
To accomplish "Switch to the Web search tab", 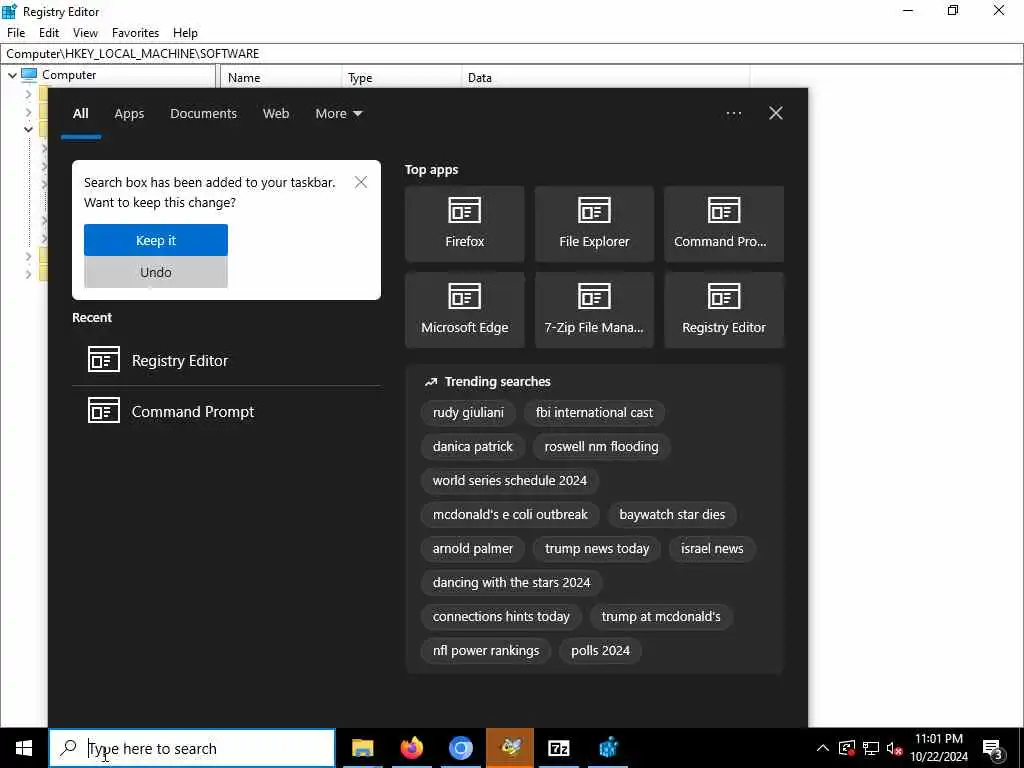I will (x=276, y=114).
